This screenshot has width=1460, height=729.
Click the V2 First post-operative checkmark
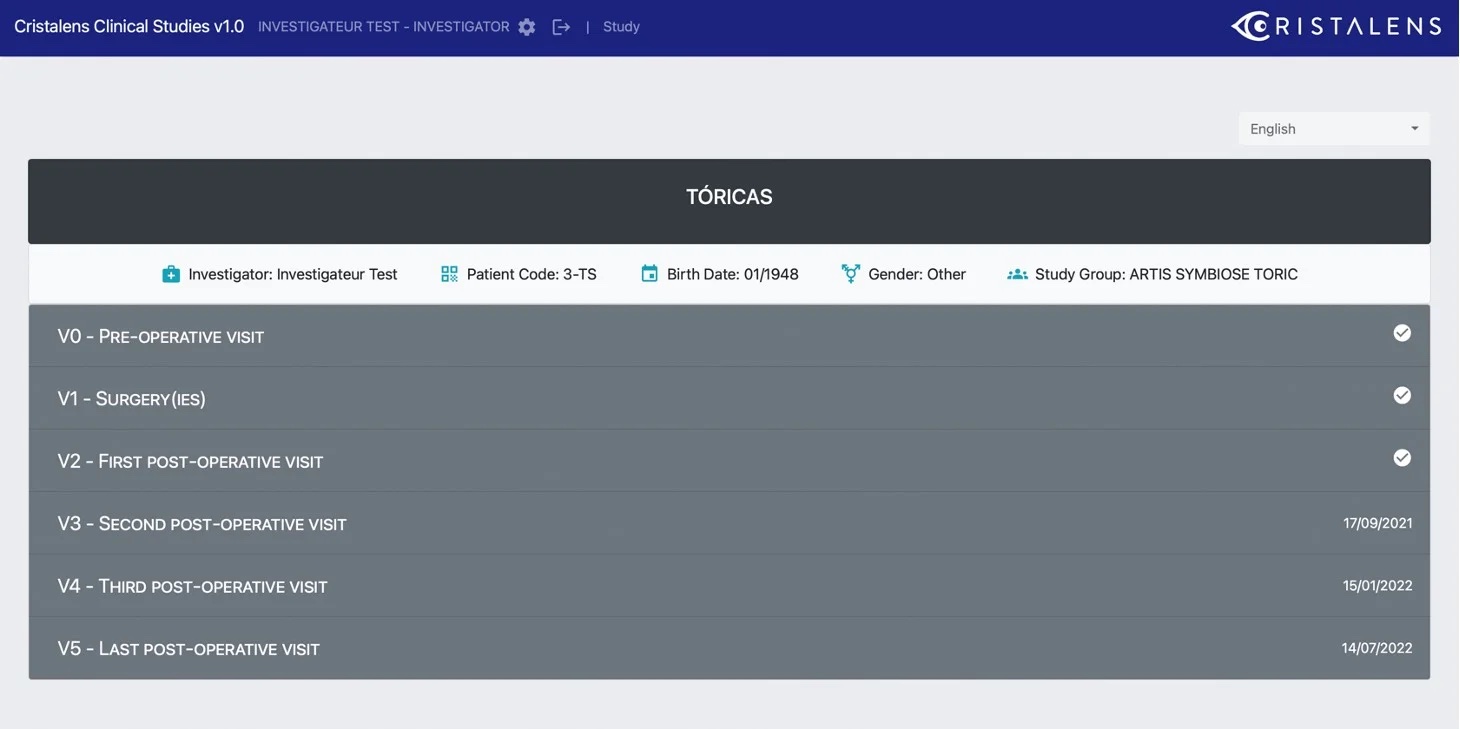click(1402, 458)
